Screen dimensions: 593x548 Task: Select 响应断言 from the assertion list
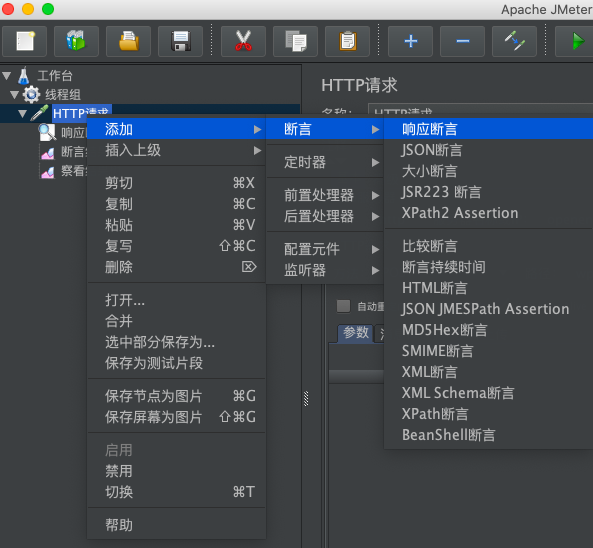pos(489,129)
